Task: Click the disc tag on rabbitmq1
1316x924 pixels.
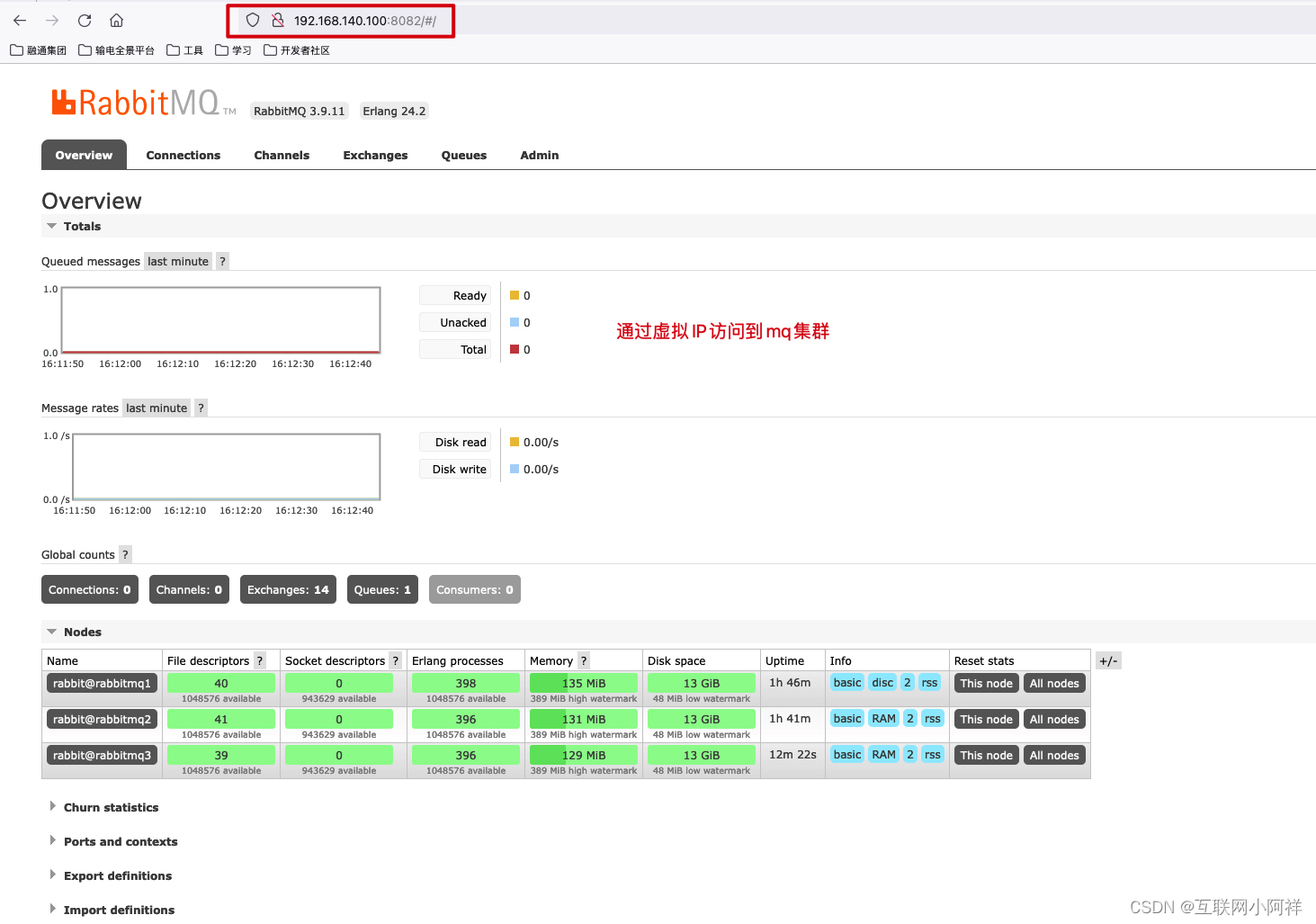Action: click(882, 682)
